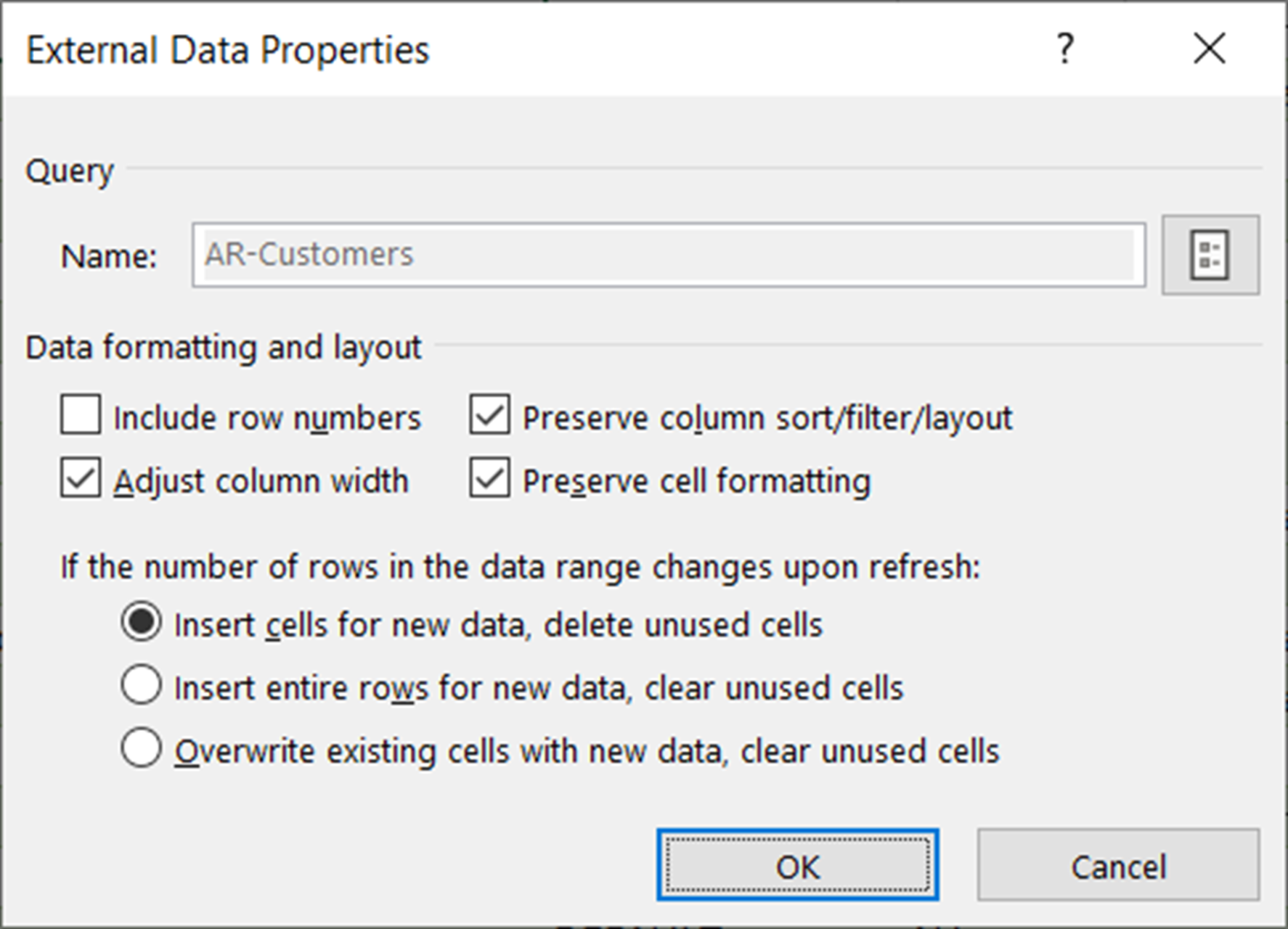Screen dimensions: 1288x929
Task: Click the Include row numbers label text
Action: [x=268, y=416]
